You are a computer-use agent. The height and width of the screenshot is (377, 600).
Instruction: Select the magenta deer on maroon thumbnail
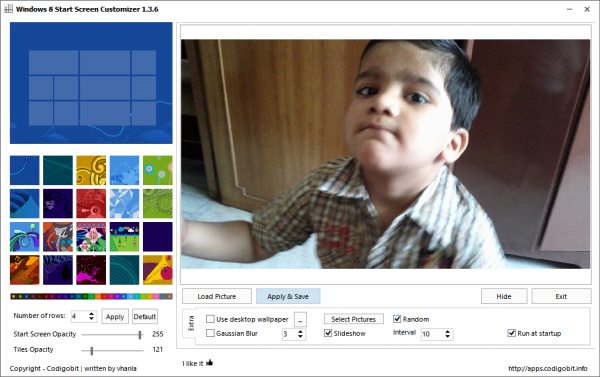pyautogui.click(x=91, y=270)
